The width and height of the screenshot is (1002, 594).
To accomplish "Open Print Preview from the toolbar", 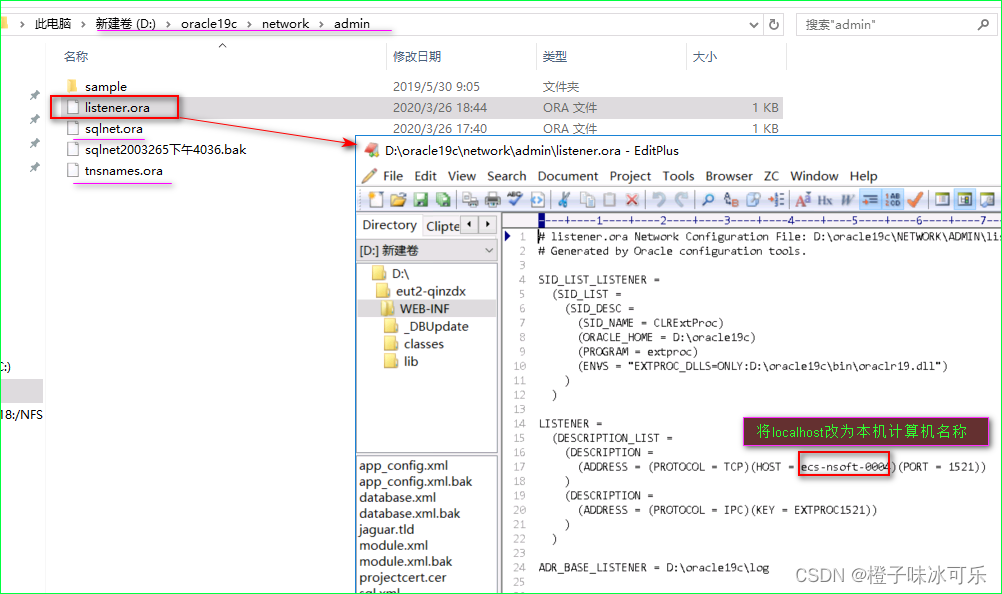I will [x=470, y=200].
